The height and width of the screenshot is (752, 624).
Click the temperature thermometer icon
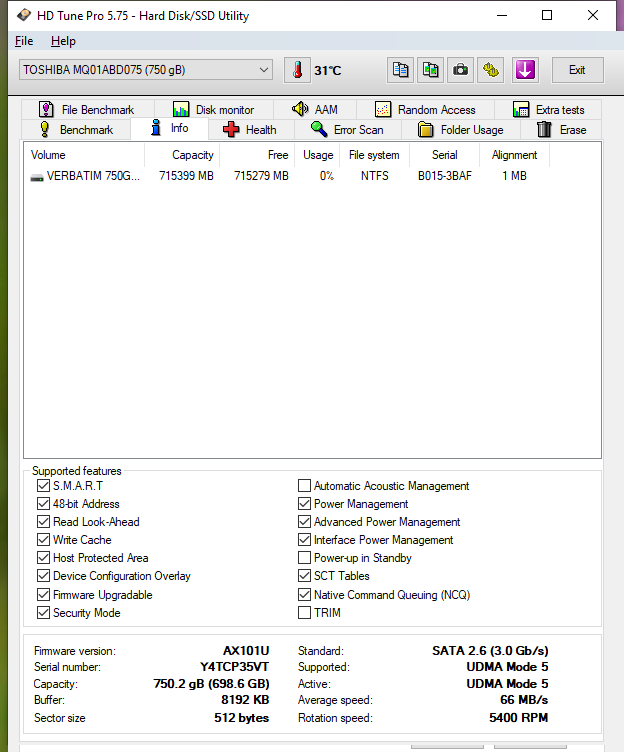(x=297, y=70)
